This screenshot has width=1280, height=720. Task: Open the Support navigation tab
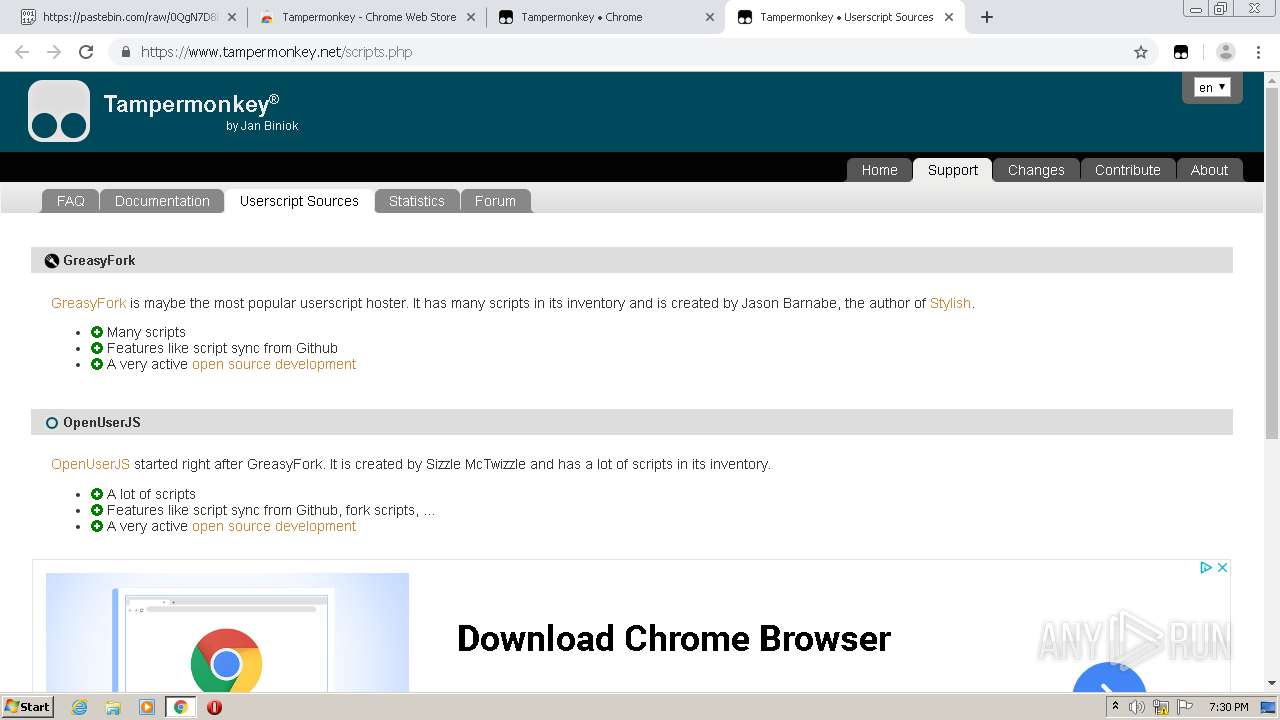952,170
